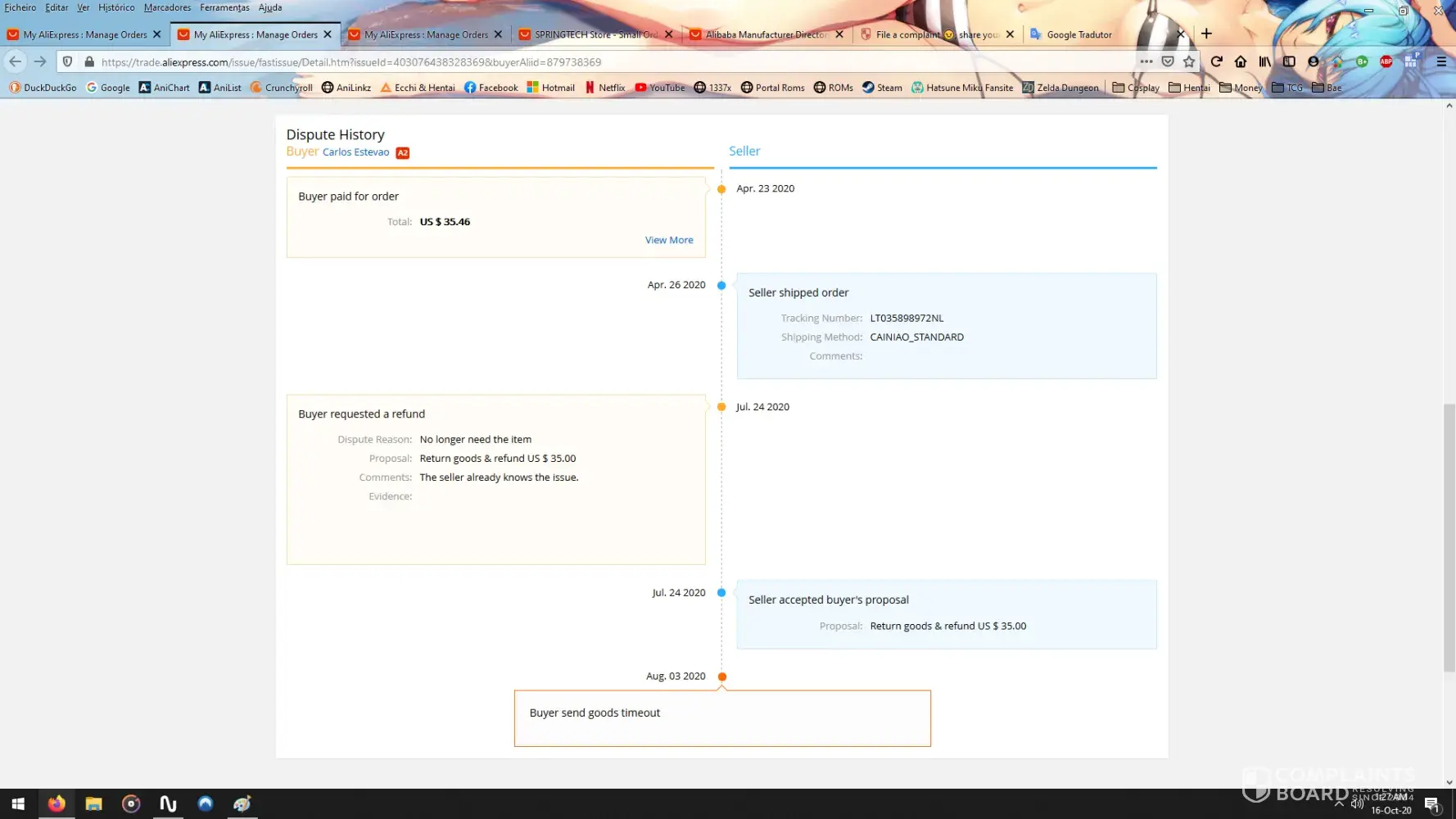The height and width of the screenshot is (819, 1456).
Task: Open the AdBlock Plus extension
Action: click(1386, 61)
